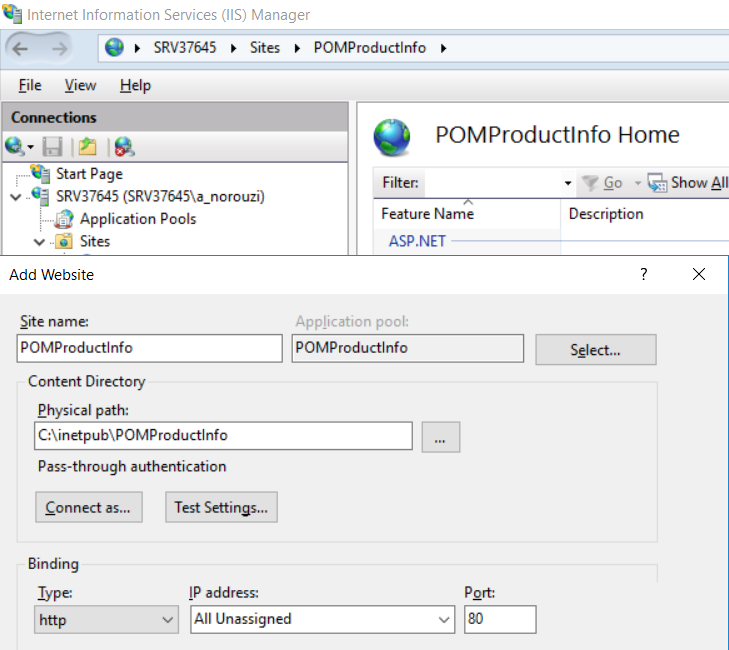Select Application Pools tree item

coord(138,219)
